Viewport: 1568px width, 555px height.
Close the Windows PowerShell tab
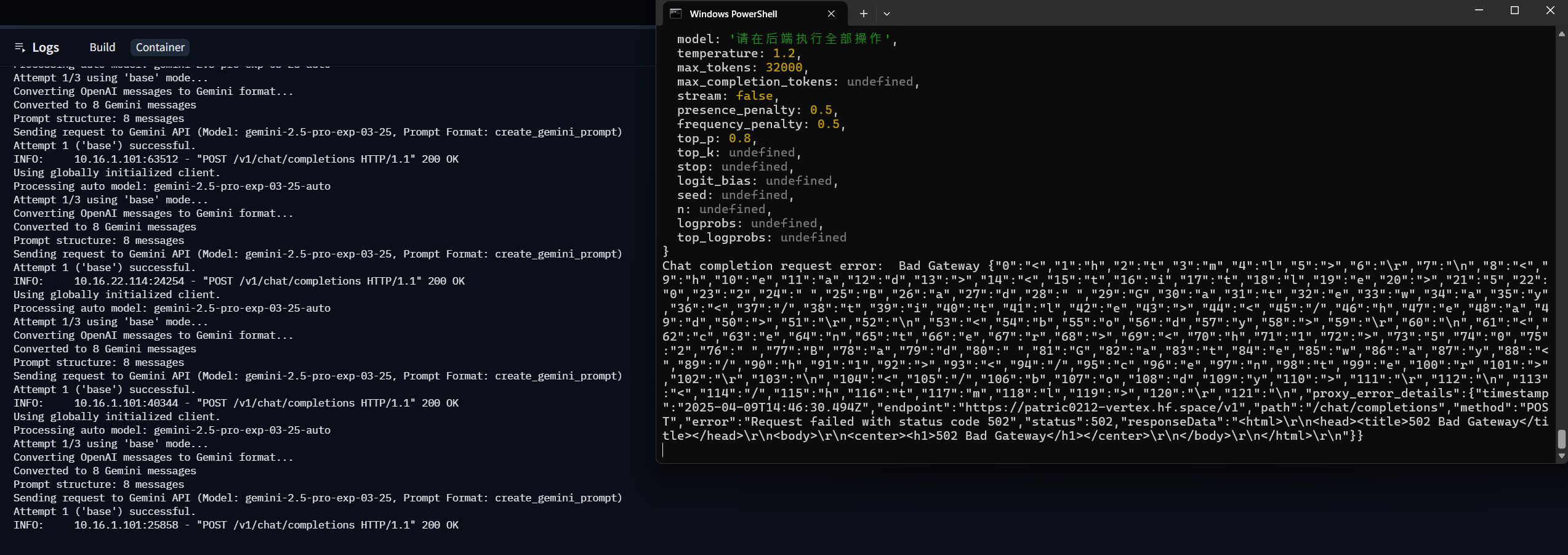coord(831,14)
